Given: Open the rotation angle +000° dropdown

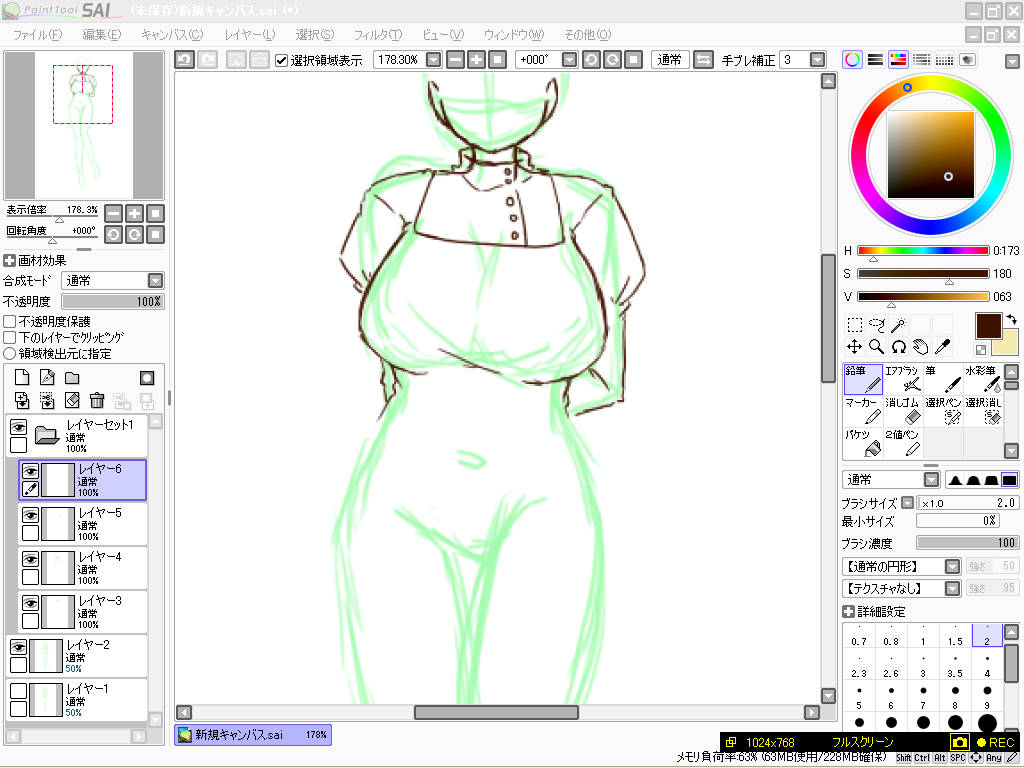Looking at the screenshot, I should click(569, 60).
